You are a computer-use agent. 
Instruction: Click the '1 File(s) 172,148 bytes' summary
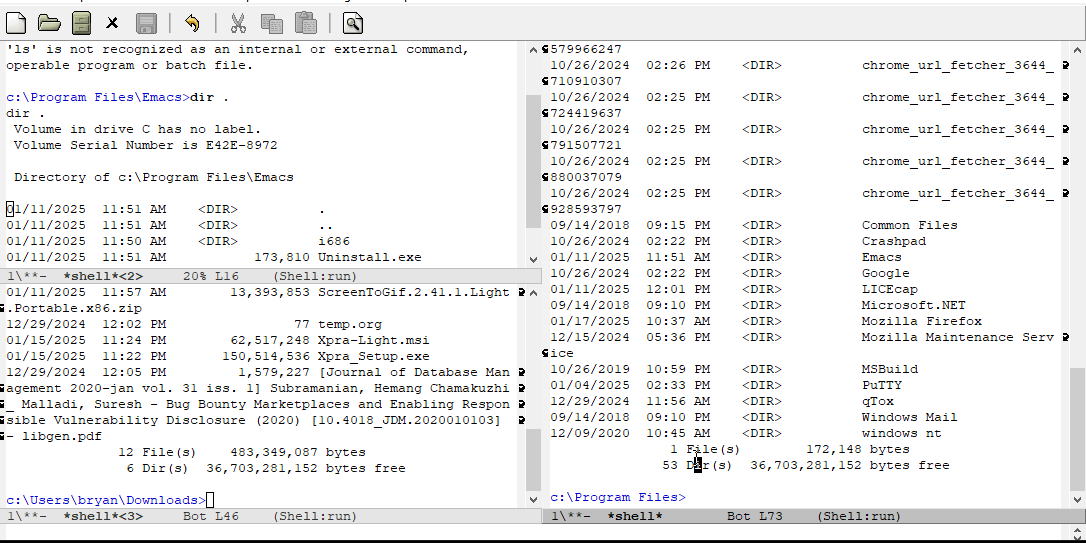(790, 449)
